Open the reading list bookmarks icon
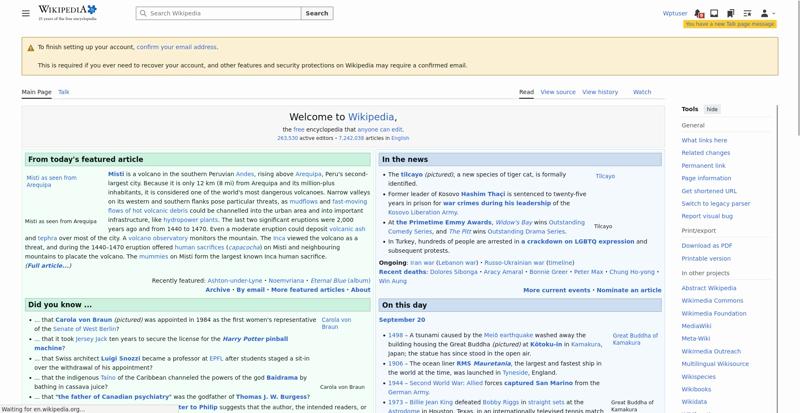 [731, 13]
